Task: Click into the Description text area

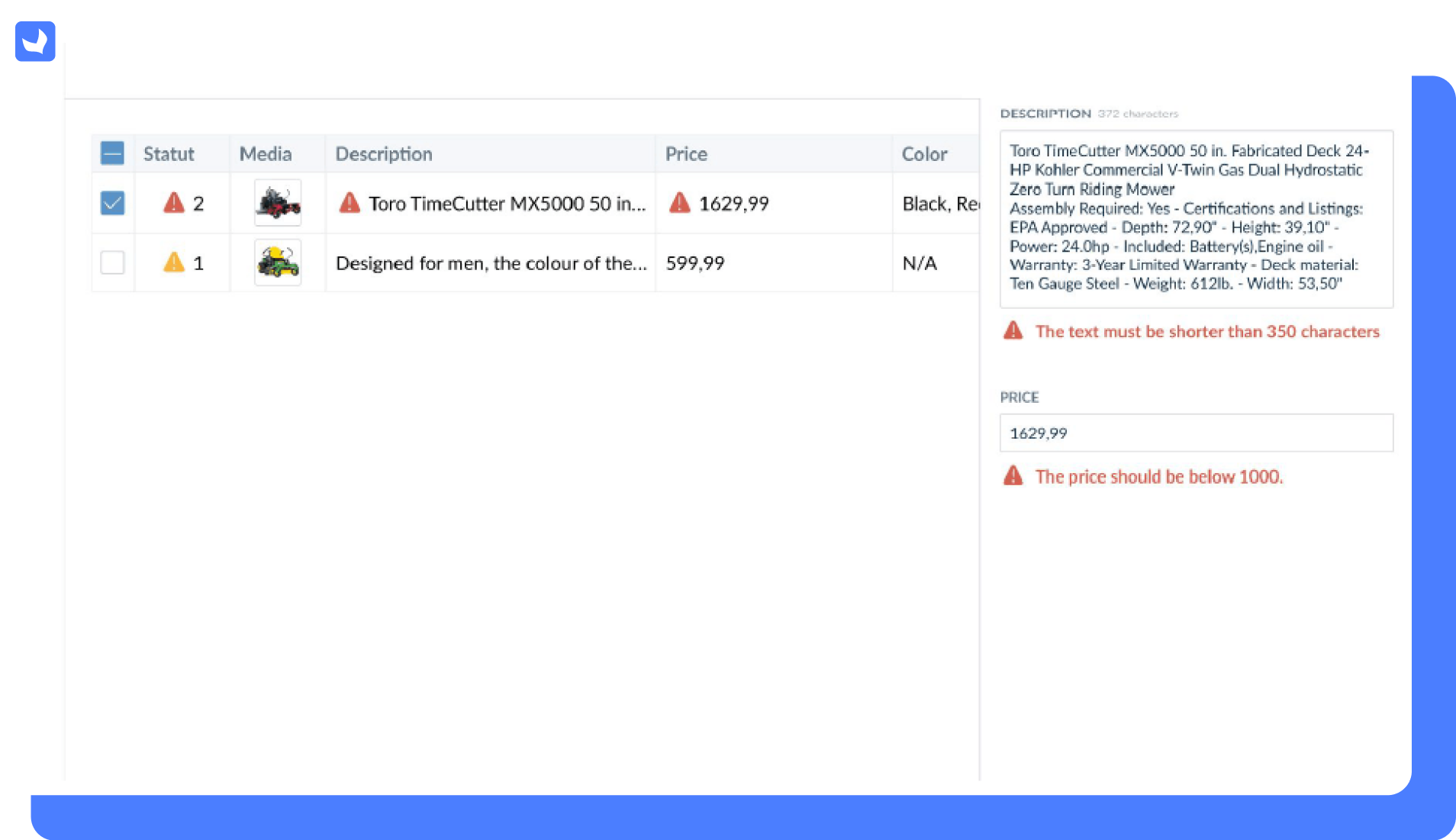Action: [1196, 219]
